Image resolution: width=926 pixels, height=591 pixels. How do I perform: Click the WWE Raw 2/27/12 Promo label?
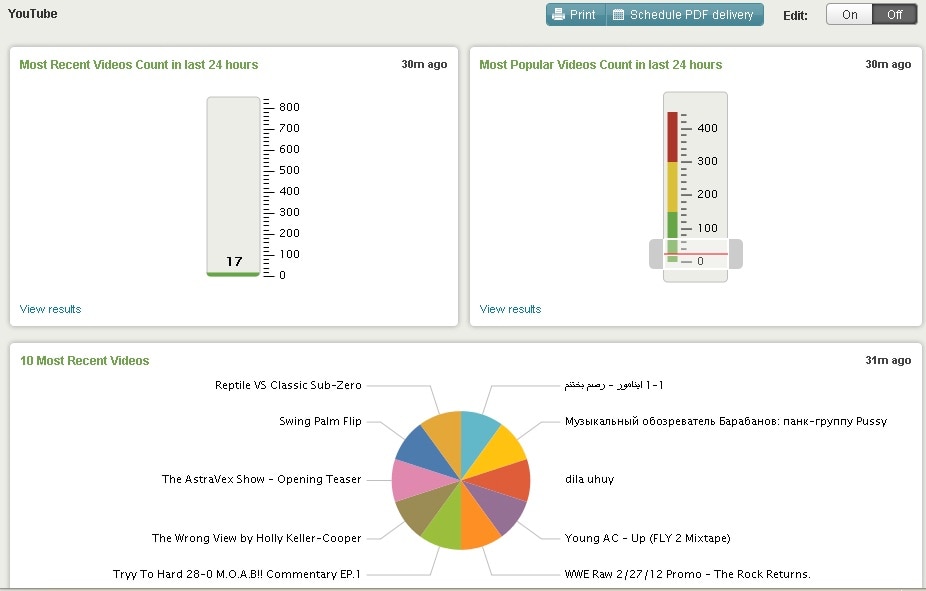687,574
